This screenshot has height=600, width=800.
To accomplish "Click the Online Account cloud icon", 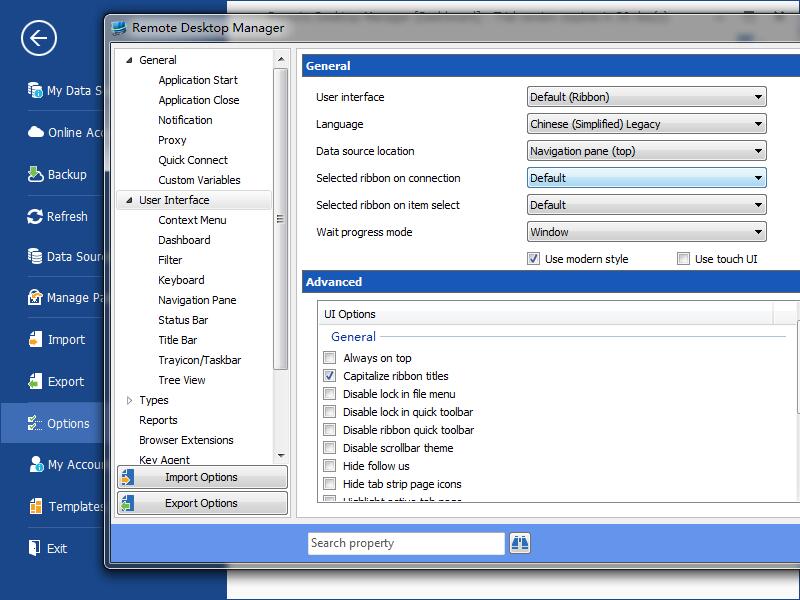I will point(36,132).
